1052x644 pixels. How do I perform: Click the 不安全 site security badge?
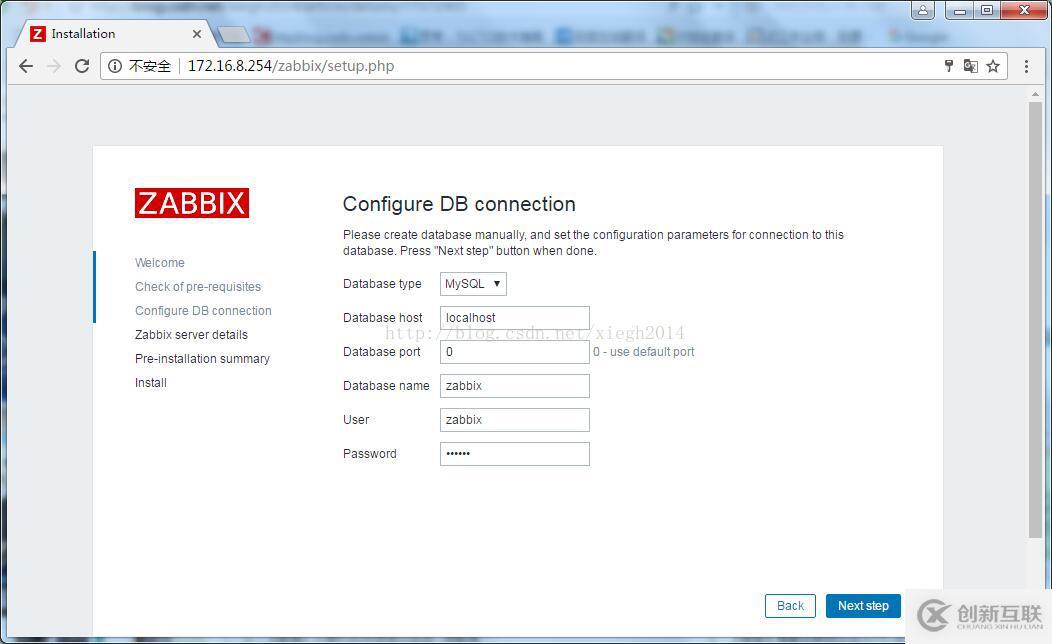click(x=138, y=66)
